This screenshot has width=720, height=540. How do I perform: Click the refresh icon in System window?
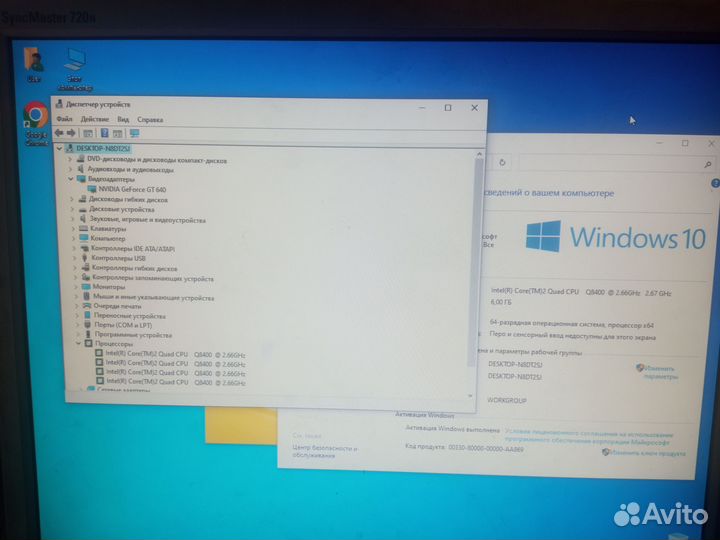pos(502,162)
